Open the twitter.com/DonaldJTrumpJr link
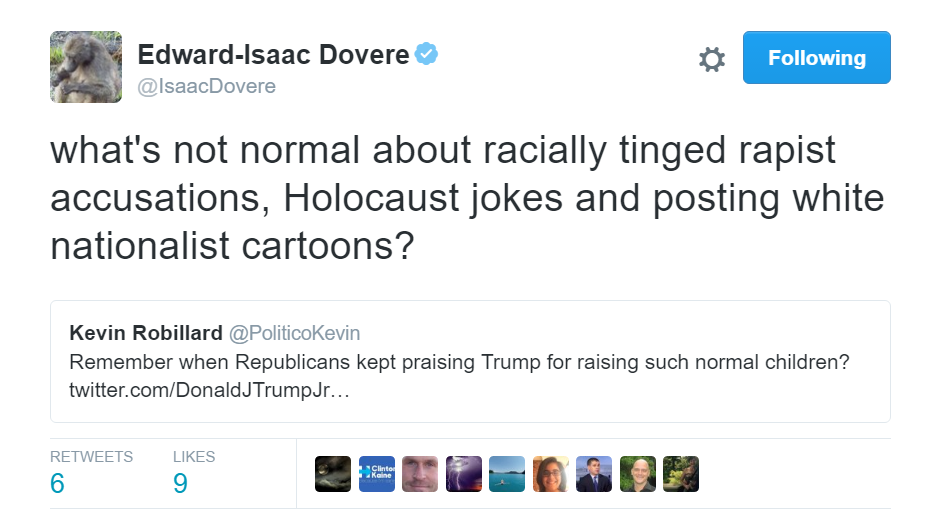This screenshot has width=939, height=519. coord(209,388)
